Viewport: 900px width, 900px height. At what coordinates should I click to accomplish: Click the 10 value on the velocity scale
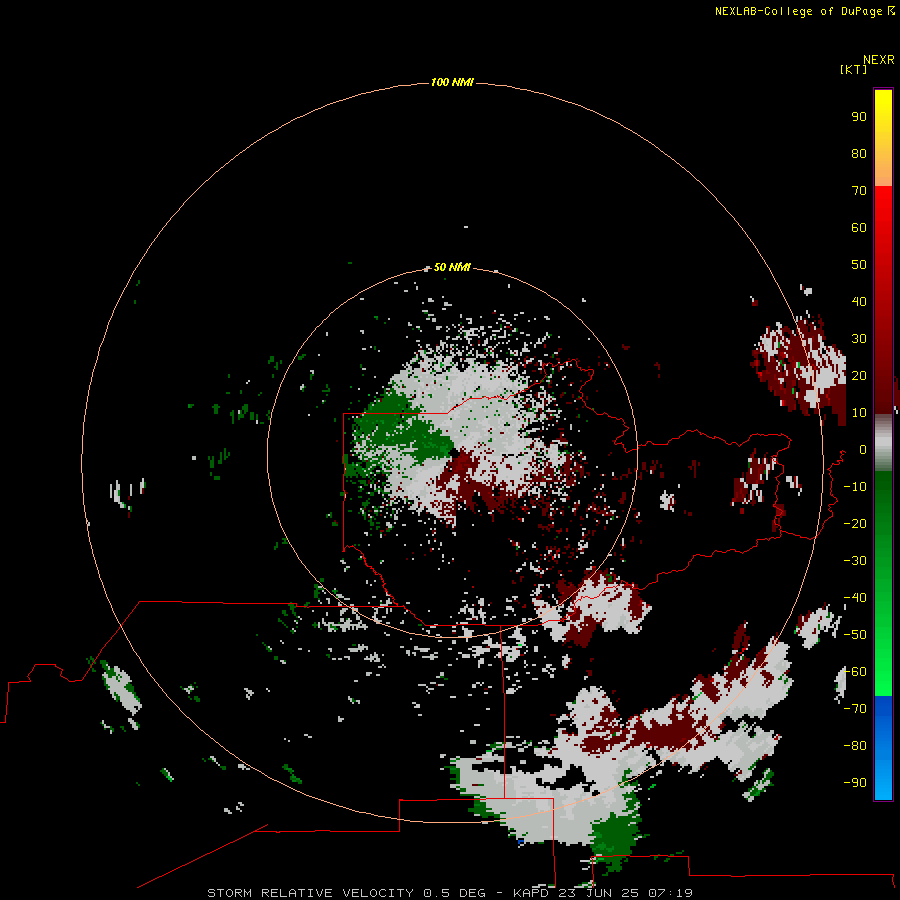point(859,413)
